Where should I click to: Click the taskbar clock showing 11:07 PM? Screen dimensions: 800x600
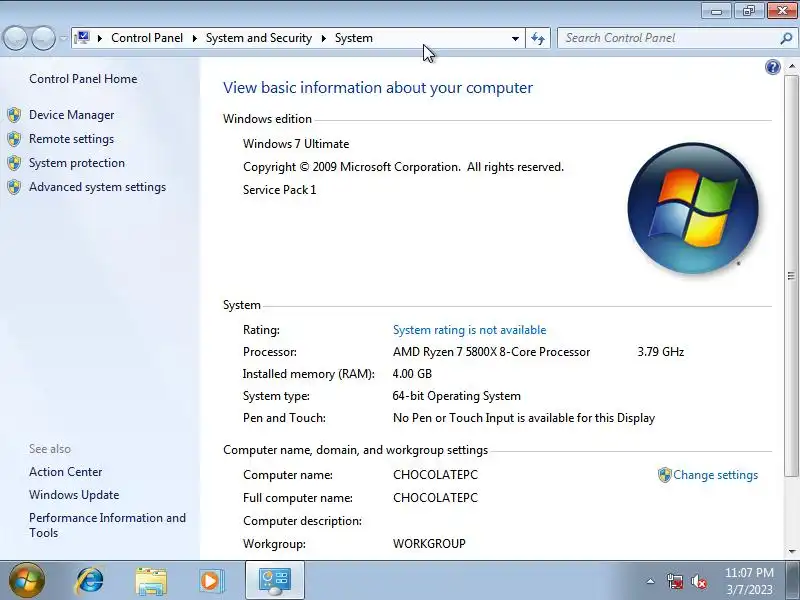tap(749, 581)
